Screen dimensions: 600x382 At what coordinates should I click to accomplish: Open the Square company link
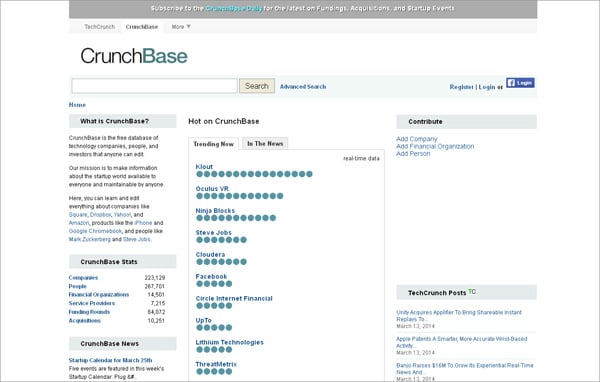tap(78, 215)
